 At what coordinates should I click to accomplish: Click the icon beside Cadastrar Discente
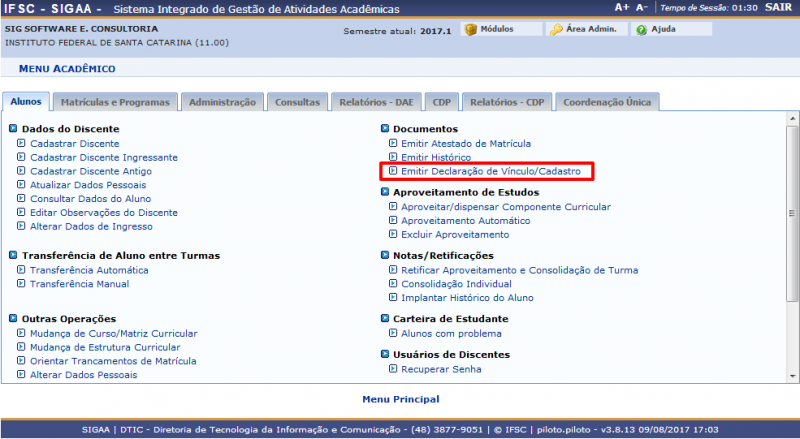21,144
